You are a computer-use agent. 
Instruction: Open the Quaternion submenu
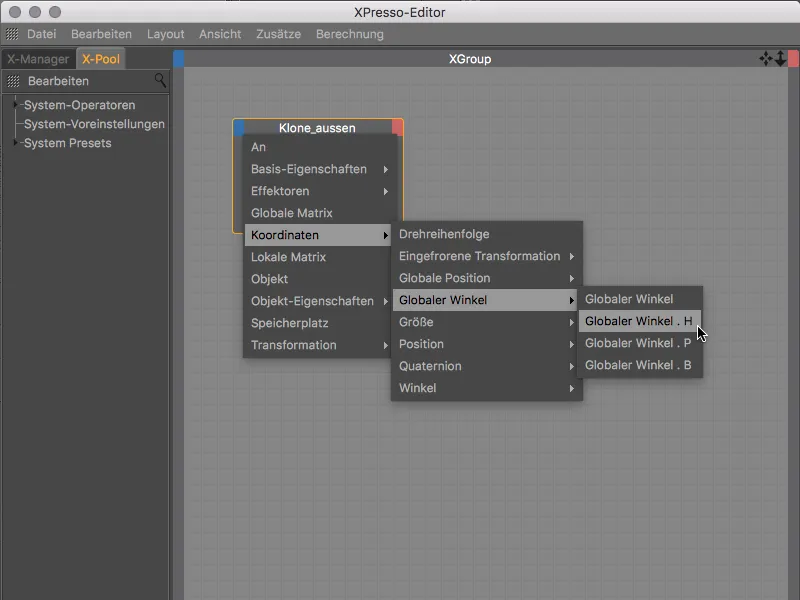click(487, 366)
